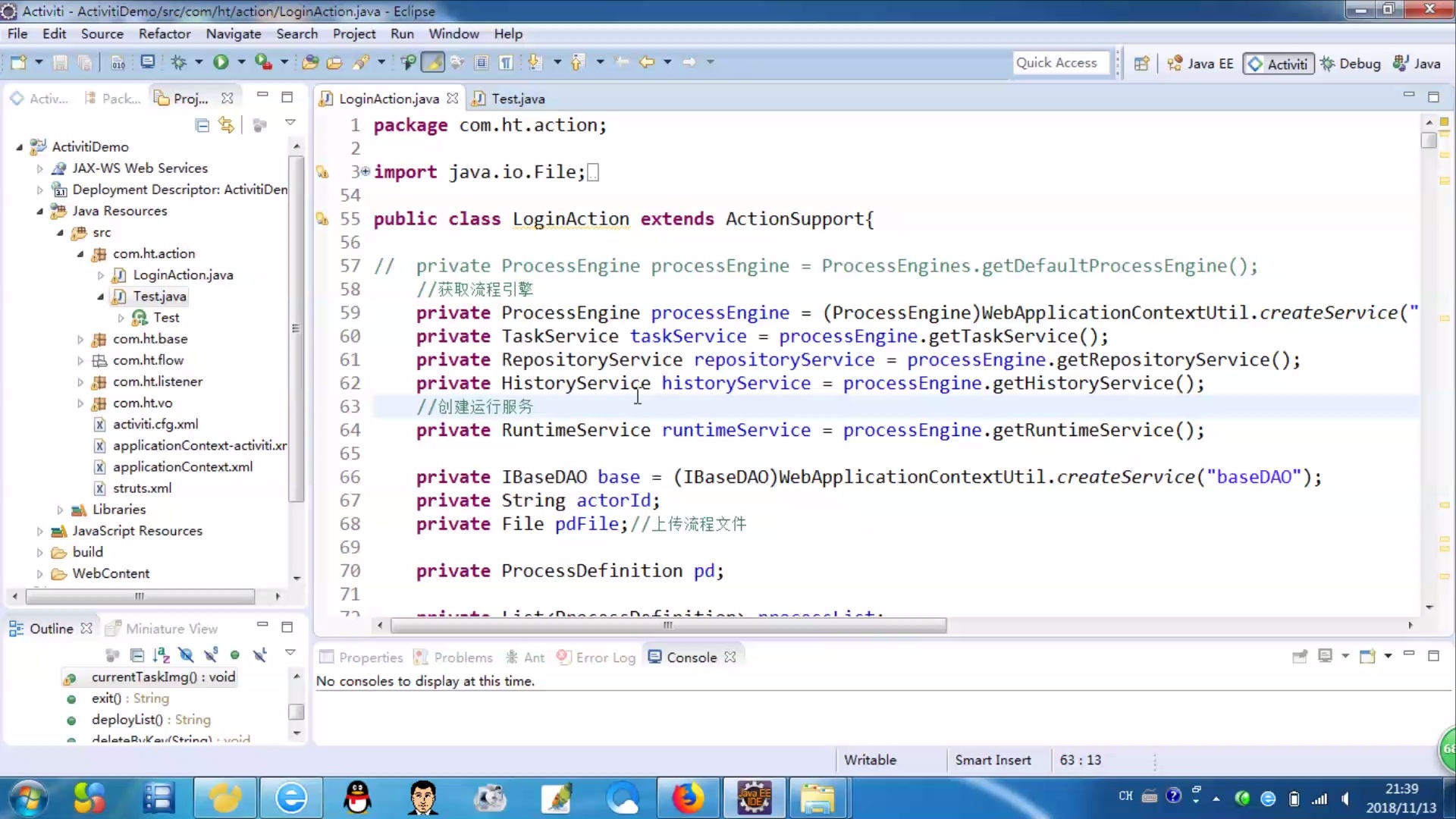Open the Problems view tab
Screen dimensions: 1456x819
[463, 657]
